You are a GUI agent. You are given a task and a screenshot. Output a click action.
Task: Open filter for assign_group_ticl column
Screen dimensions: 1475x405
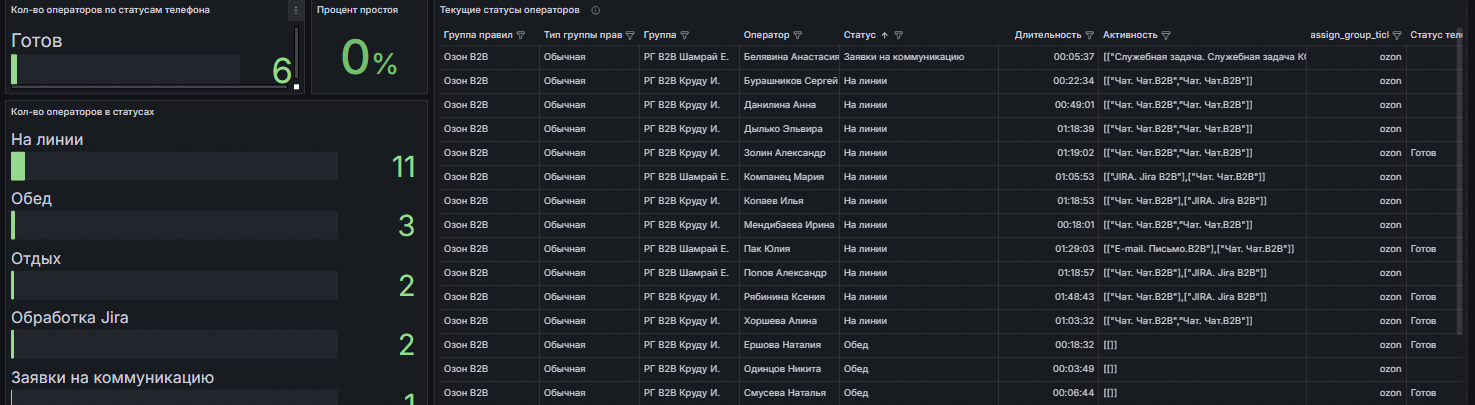(1397, 35)
